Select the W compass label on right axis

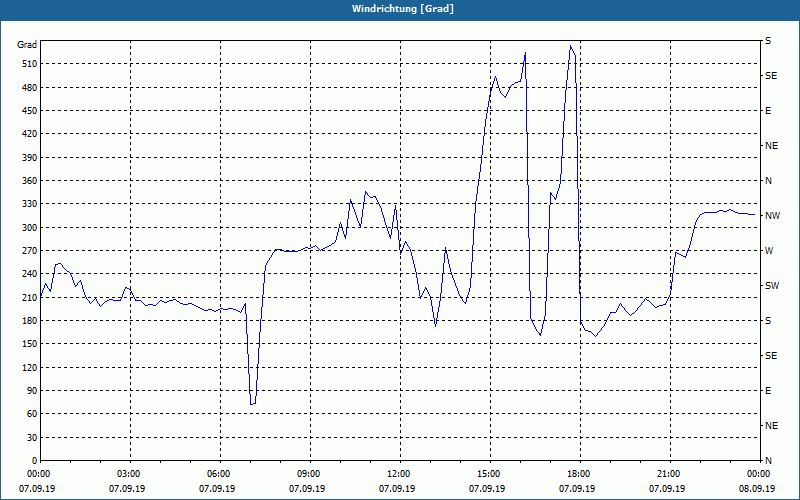(x=769, y=251)
